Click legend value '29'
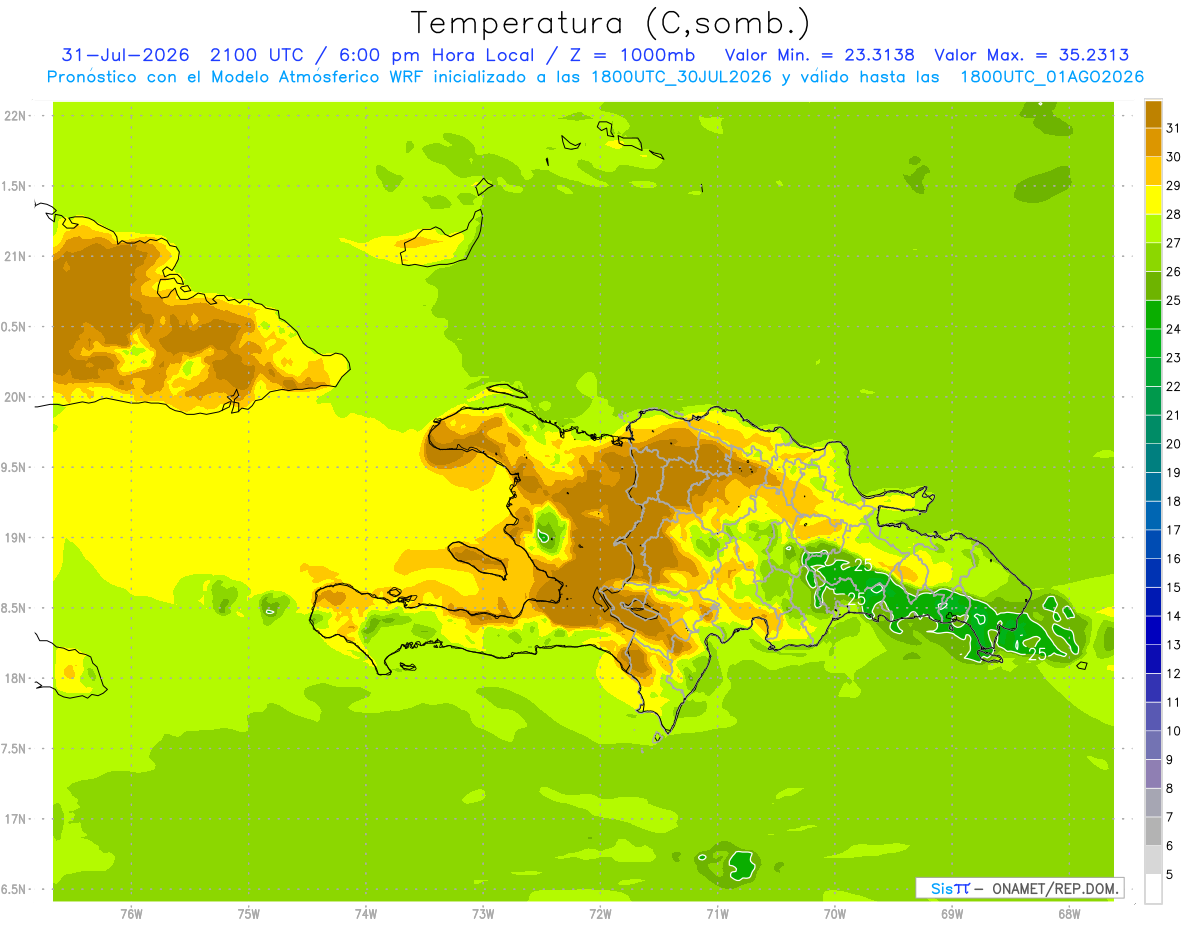Screen dimensions: 1200x927 pyautogui.click(x=1174, y=185)
